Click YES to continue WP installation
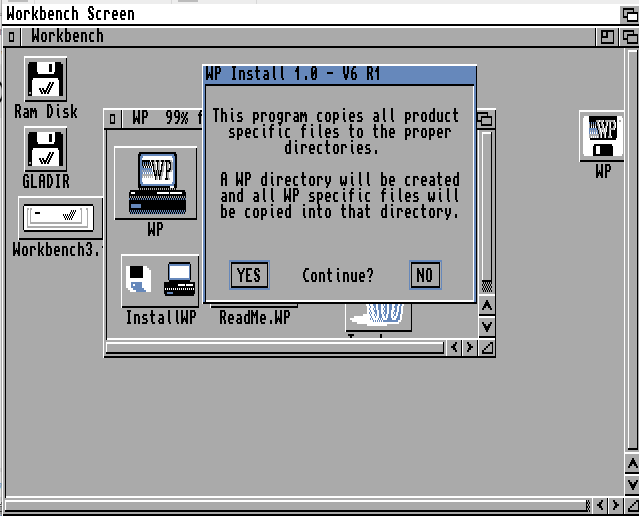 (x=249, y=275)
